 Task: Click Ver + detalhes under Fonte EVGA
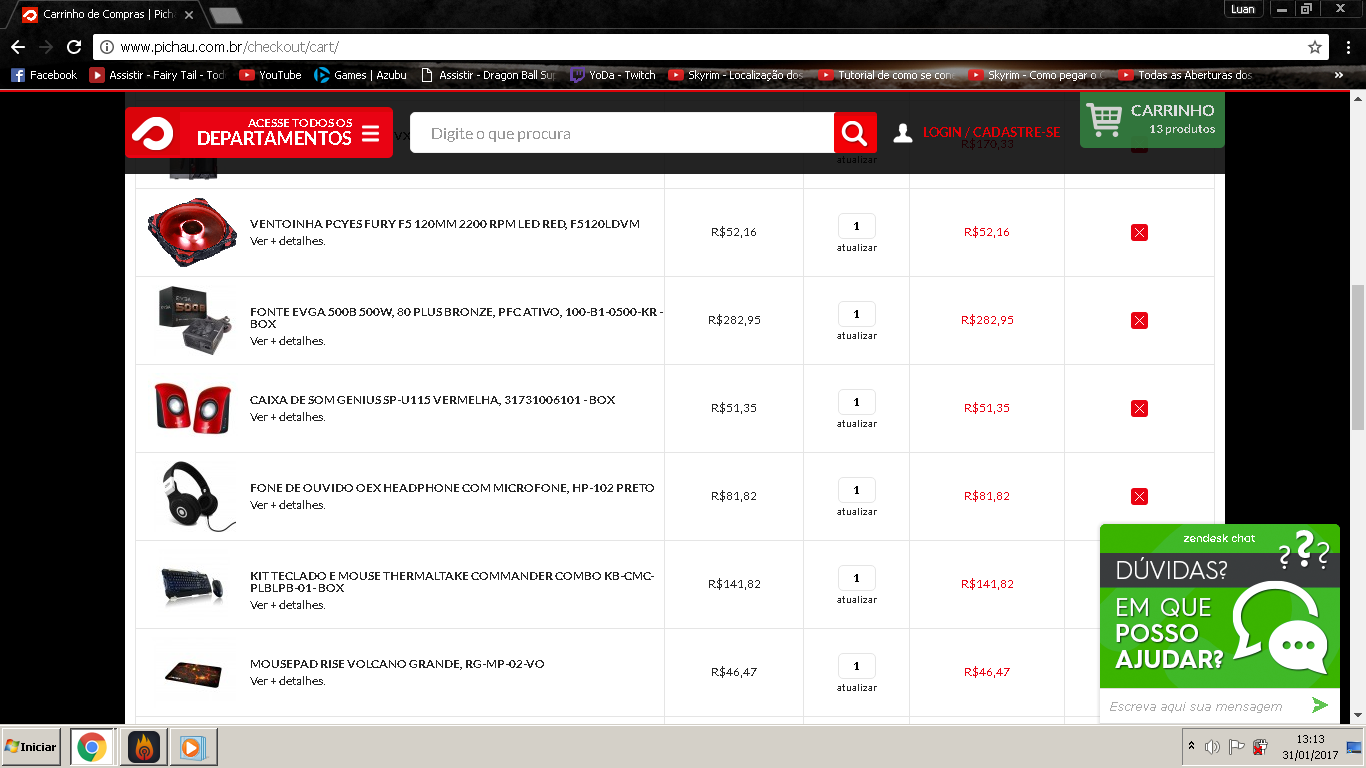(x=288, y=341)
